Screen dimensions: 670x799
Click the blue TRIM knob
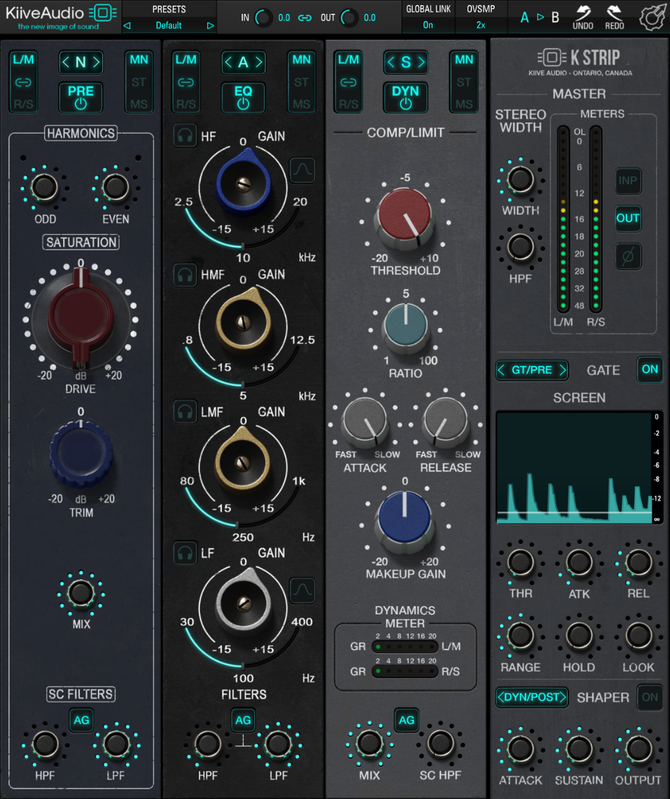[81, 451]
